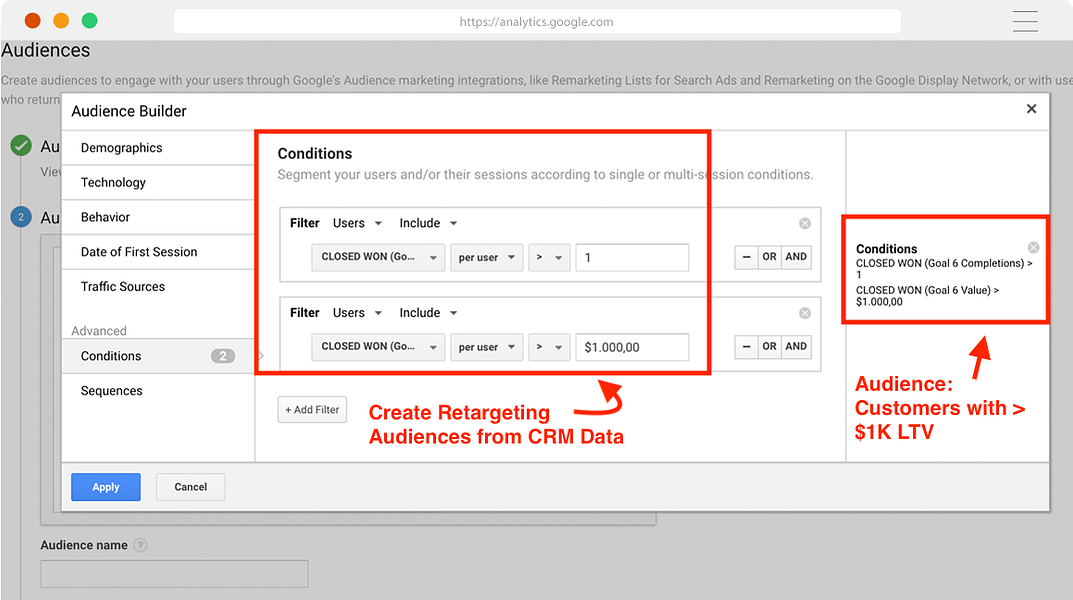Click the Conditions summary heading on right
Viewport: 1073px width, 600px height.
pyautogui.click(x=886, y=249)
